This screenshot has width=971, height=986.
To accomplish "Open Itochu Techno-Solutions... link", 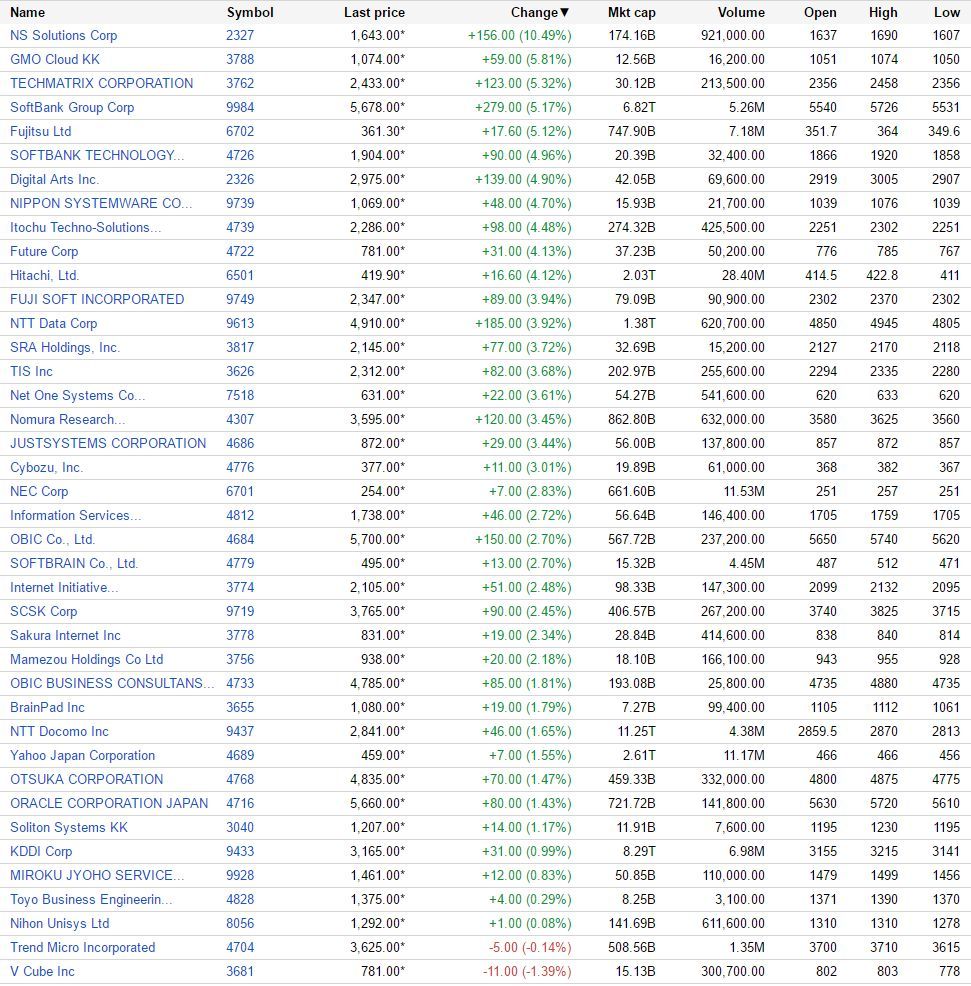I will 86,228.
